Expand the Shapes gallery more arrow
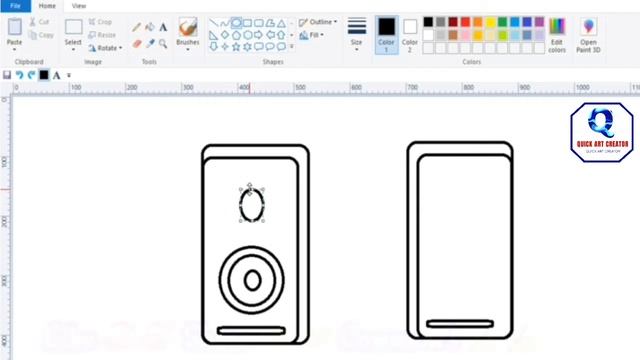 tap(292, 47)
